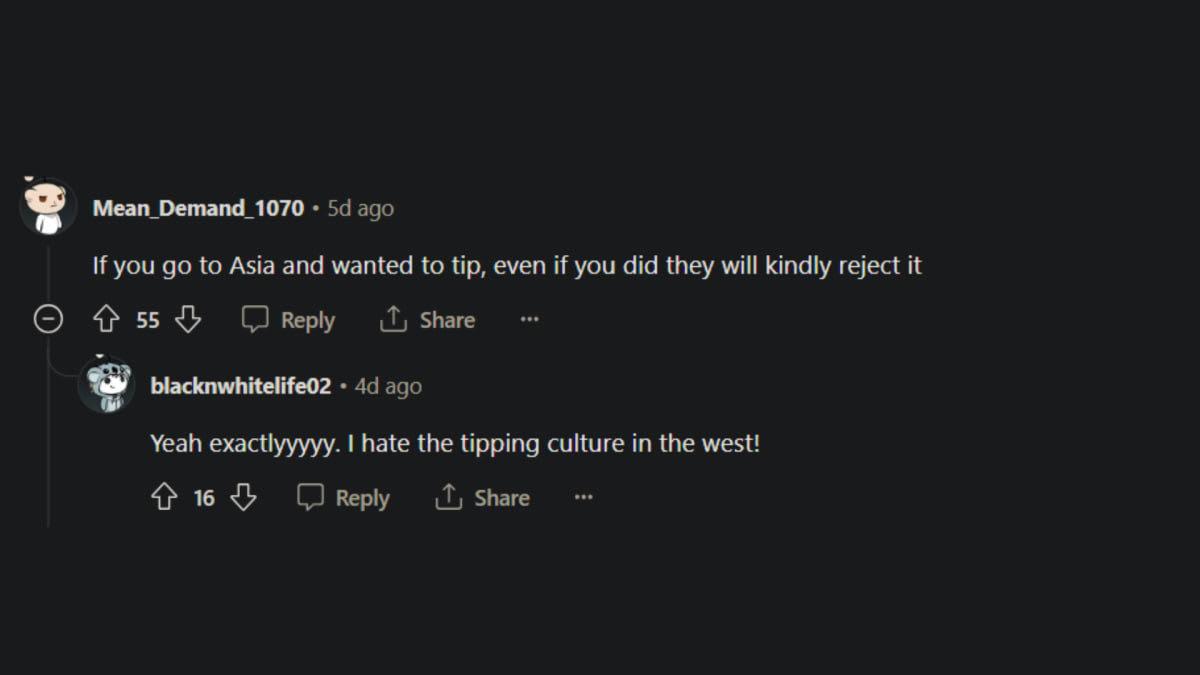Click the '5d ago' comment timestamp
Image resolution: width=1200 pixels, height=675 pixels.
pos(360,208)
